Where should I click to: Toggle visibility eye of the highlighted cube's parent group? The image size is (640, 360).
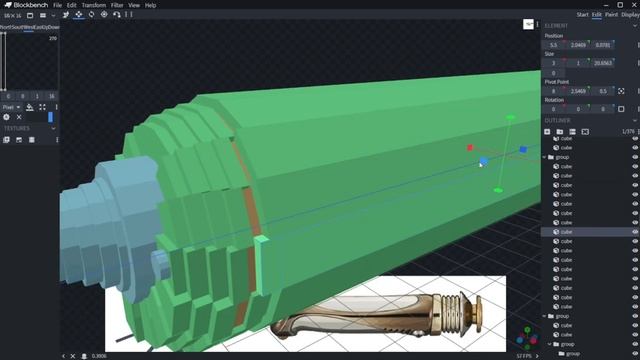[635, 157]
